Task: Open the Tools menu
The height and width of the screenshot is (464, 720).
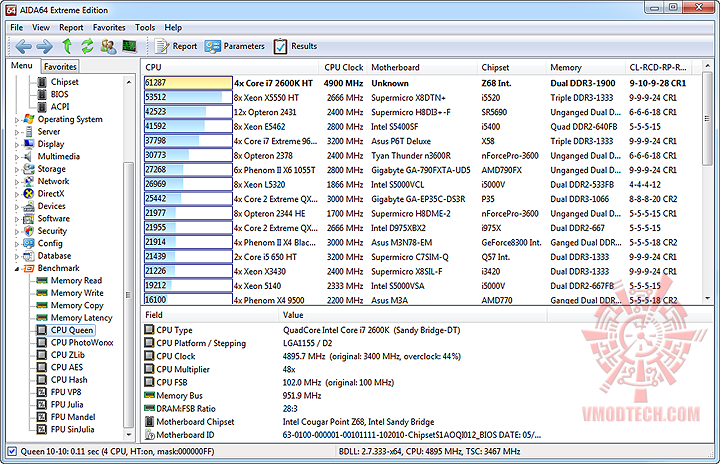Action: (x=145, y=28)
